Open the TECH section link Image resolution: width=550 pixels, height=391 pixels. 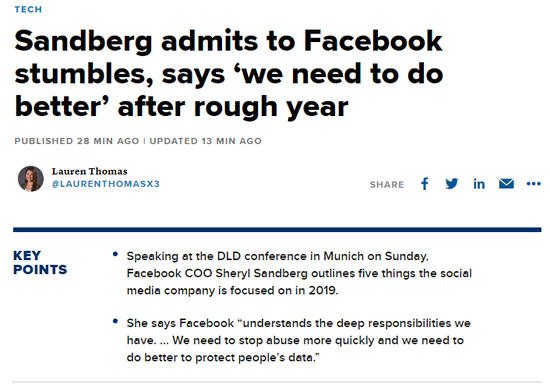point(28,9)
